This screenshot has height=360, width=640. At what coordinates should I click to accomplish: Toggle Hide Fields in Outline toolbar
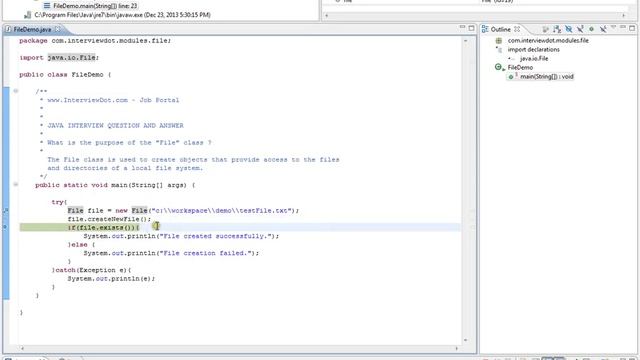[568, 29]
